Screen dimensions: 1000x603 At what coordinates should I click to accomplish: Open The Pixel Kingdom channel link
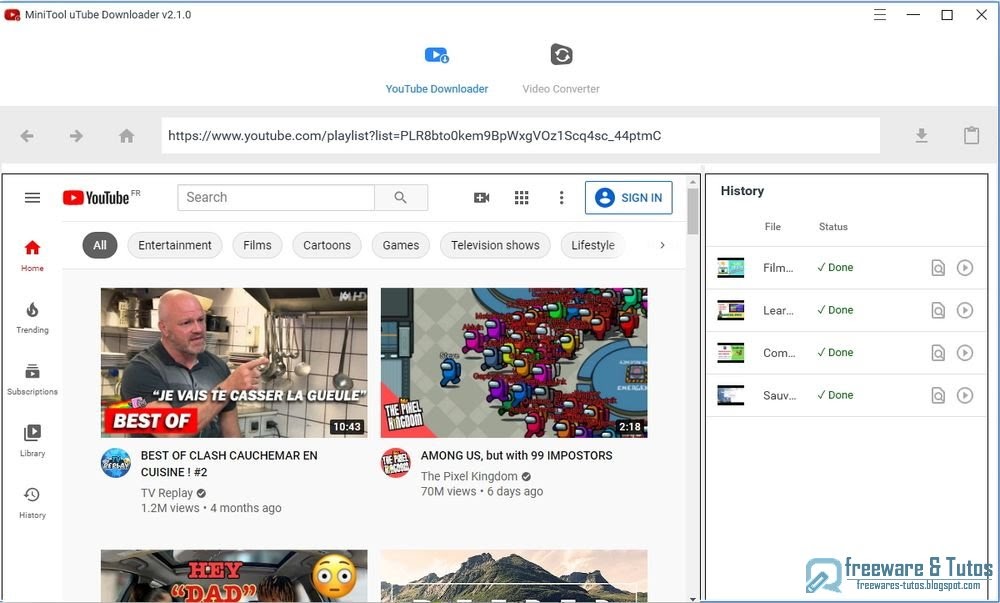469,476
